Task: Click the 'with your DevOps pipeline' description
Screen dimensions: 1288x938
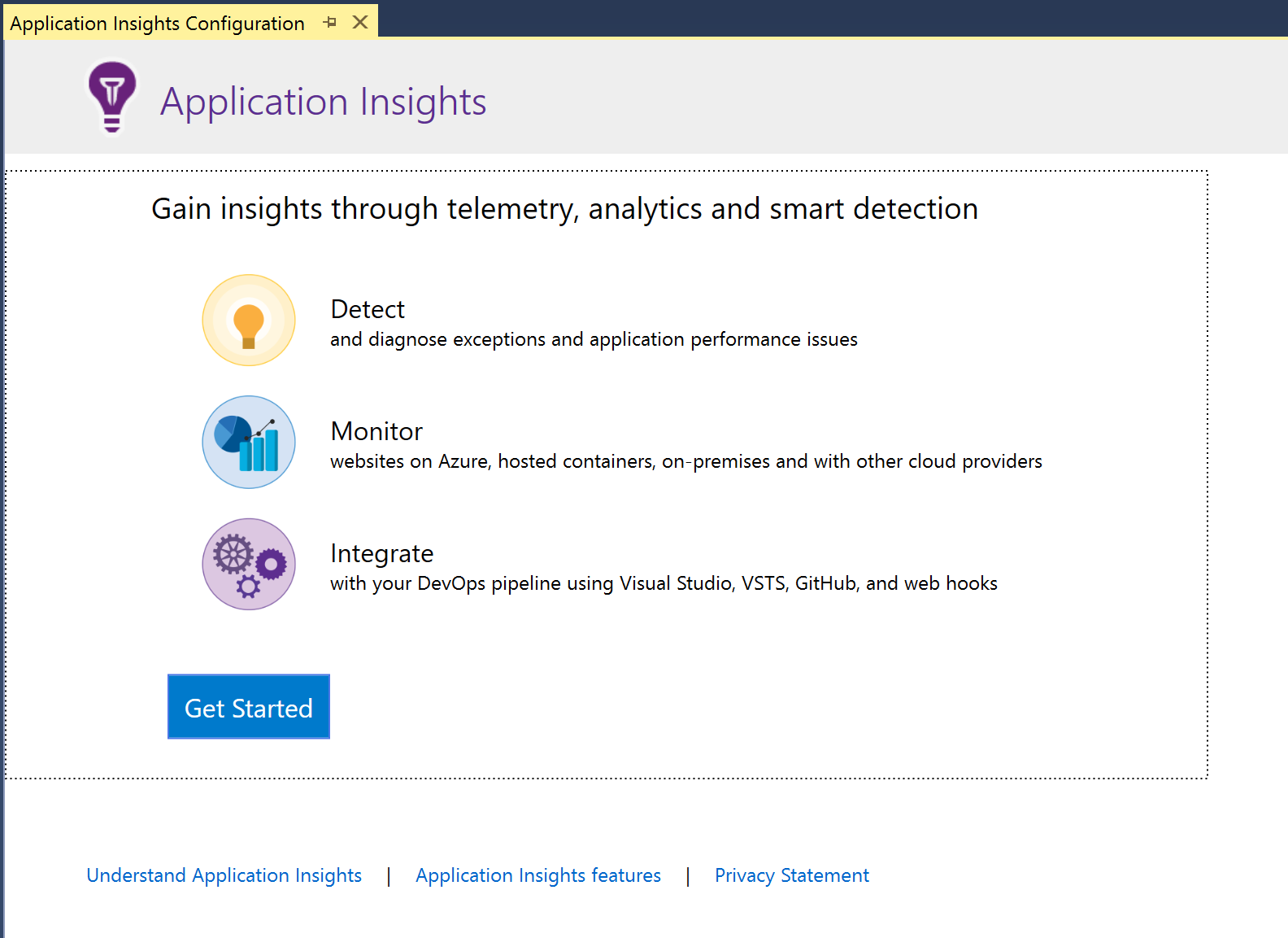Action: [664, 584]
